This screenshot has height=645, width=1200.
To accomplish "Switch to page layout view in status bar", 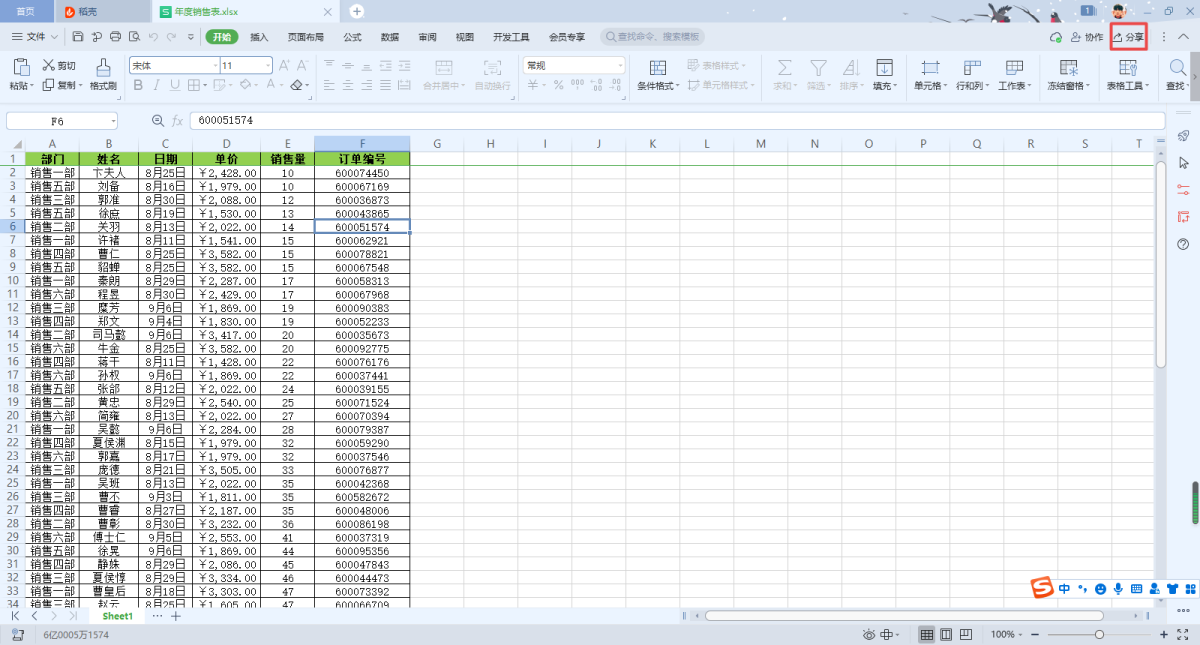I will (x=946, y=635).
